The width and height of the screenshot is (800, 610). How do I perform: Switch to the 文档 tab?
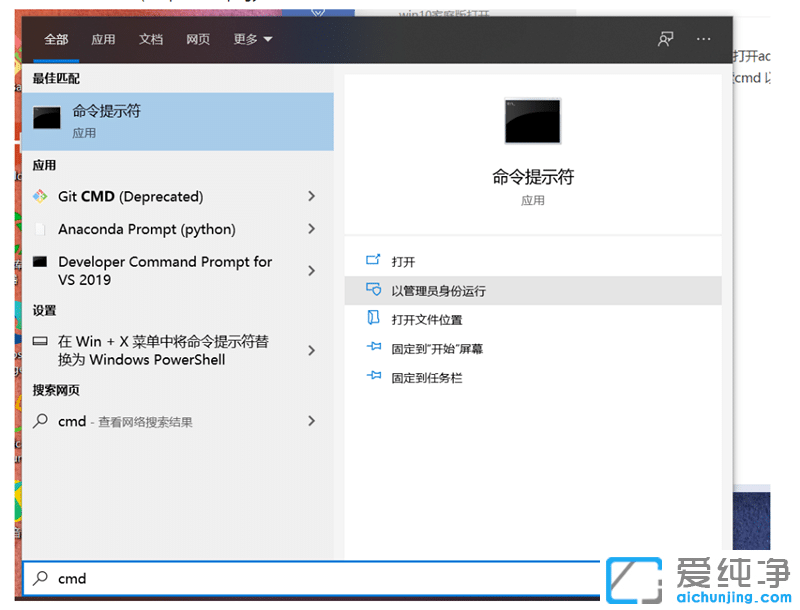click(151, 39)
